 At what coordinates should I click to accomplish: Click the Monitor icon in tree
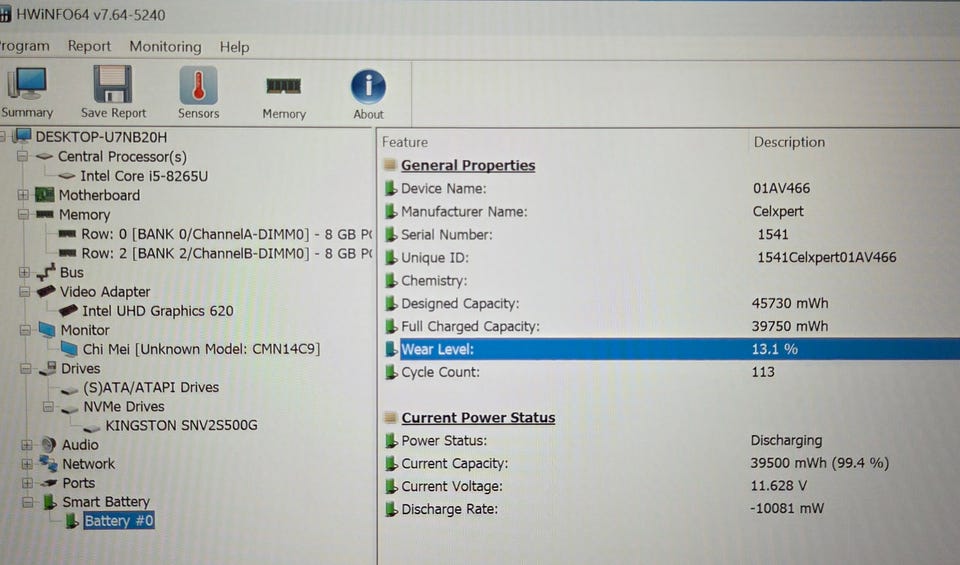(x=47, y=330)
